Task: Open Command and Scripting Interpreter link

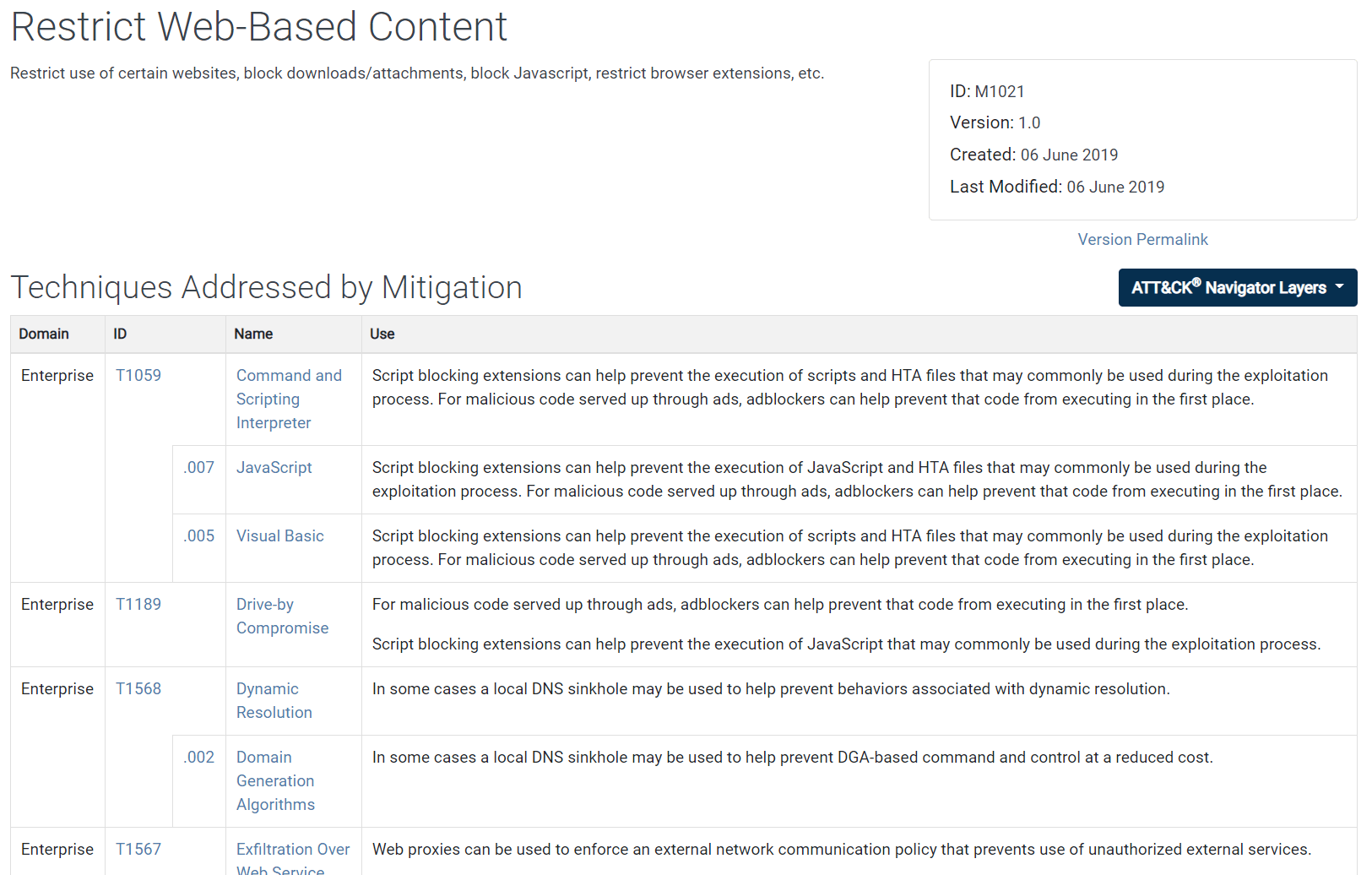Action: tap(289, 399)
